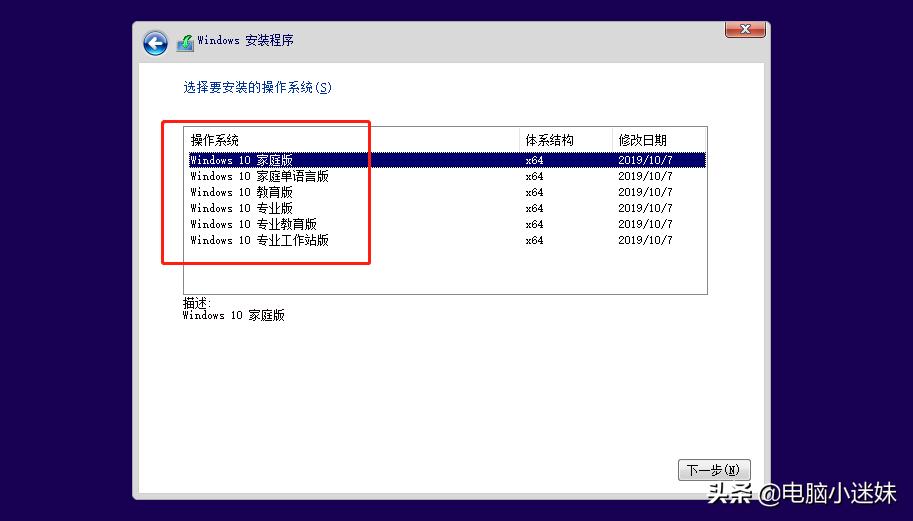Click the description text Windows 10 家庭版
913x521 pixels.
pos(233,316)
